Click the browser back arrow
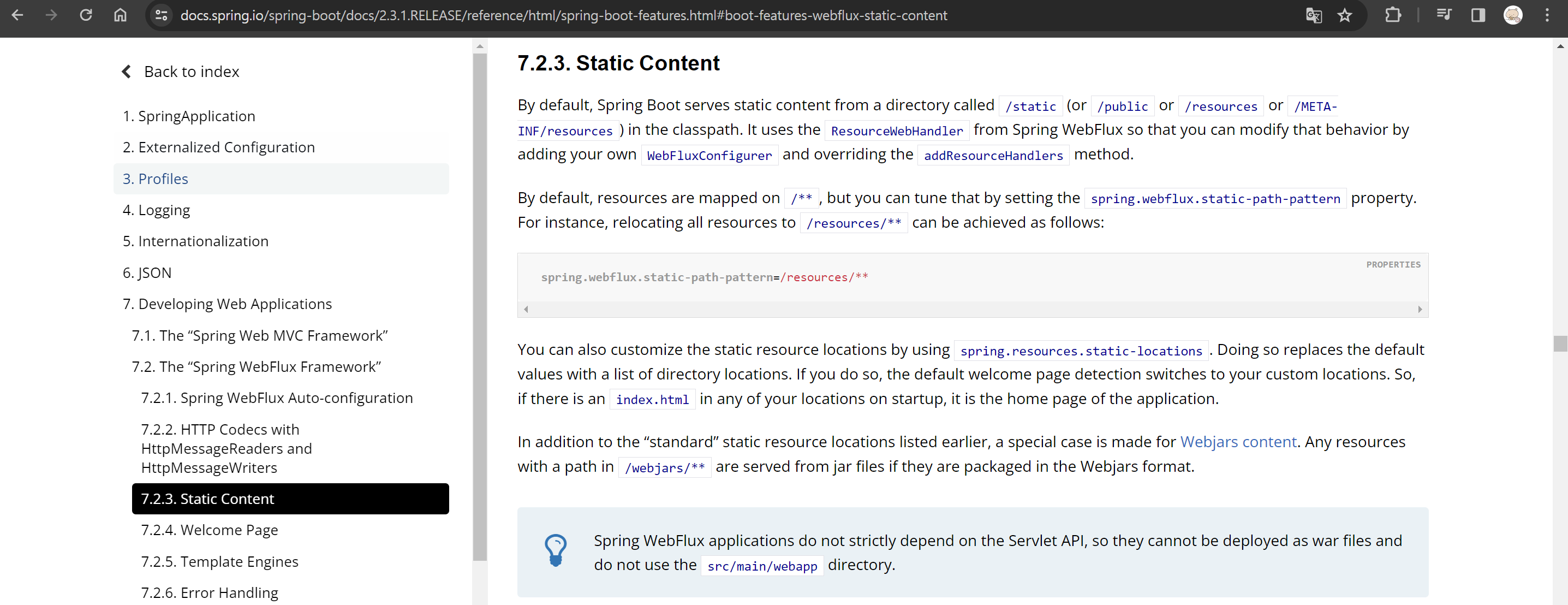 coord(17,15)
